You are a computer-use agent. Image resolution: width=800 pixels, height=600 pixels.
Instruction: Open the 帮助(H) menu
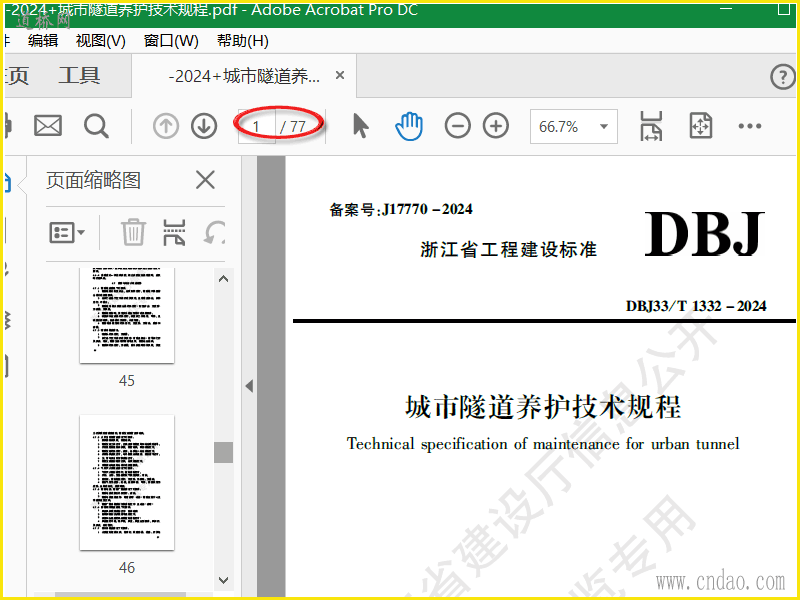point(243,41)
